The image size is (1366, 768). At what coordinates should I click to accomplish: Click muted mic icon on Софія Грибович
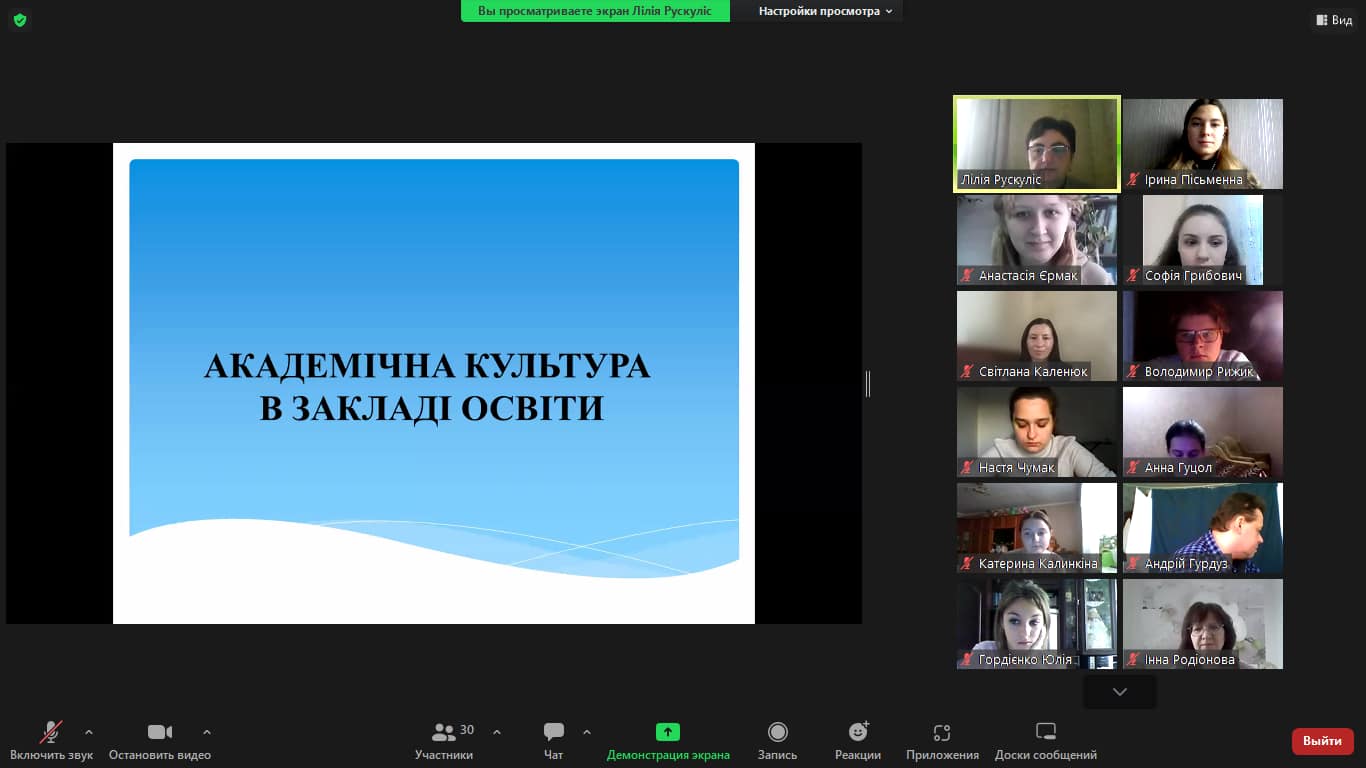pyautogui.click(x=1133, y=276)
